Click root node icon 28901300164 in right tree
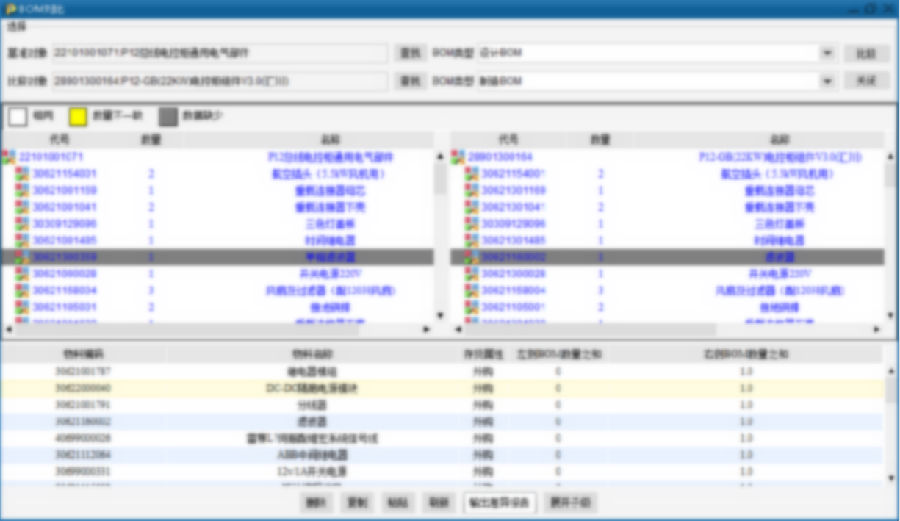The image size is (900, 521). [x=458, y=157]
